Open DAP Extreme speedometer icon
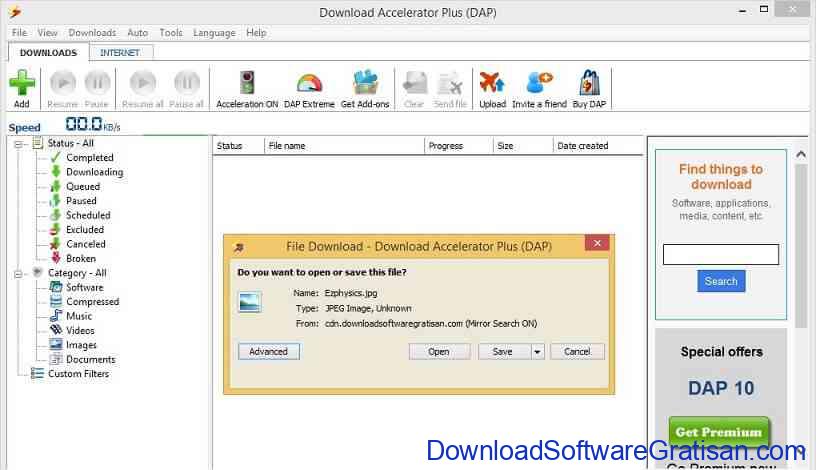 309,83
